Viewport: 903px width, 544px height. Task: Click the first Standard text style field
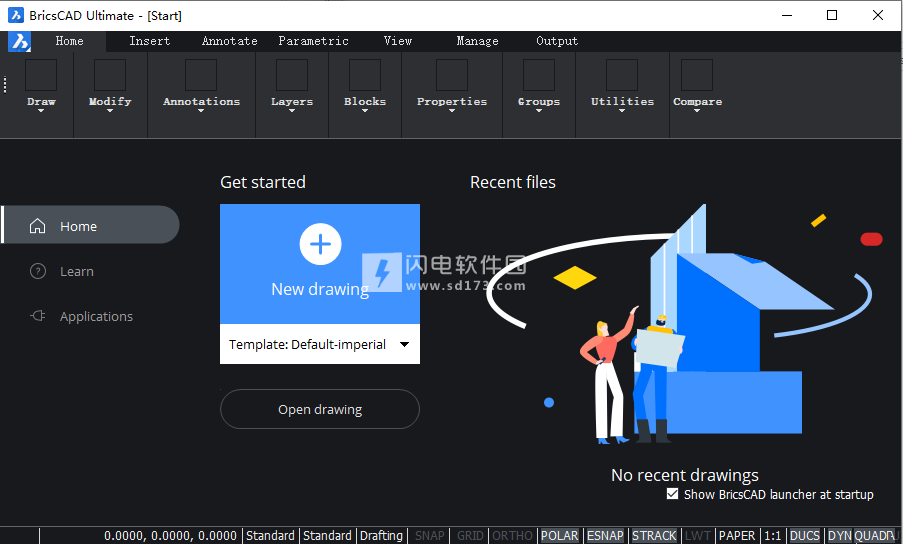[270, 535]
